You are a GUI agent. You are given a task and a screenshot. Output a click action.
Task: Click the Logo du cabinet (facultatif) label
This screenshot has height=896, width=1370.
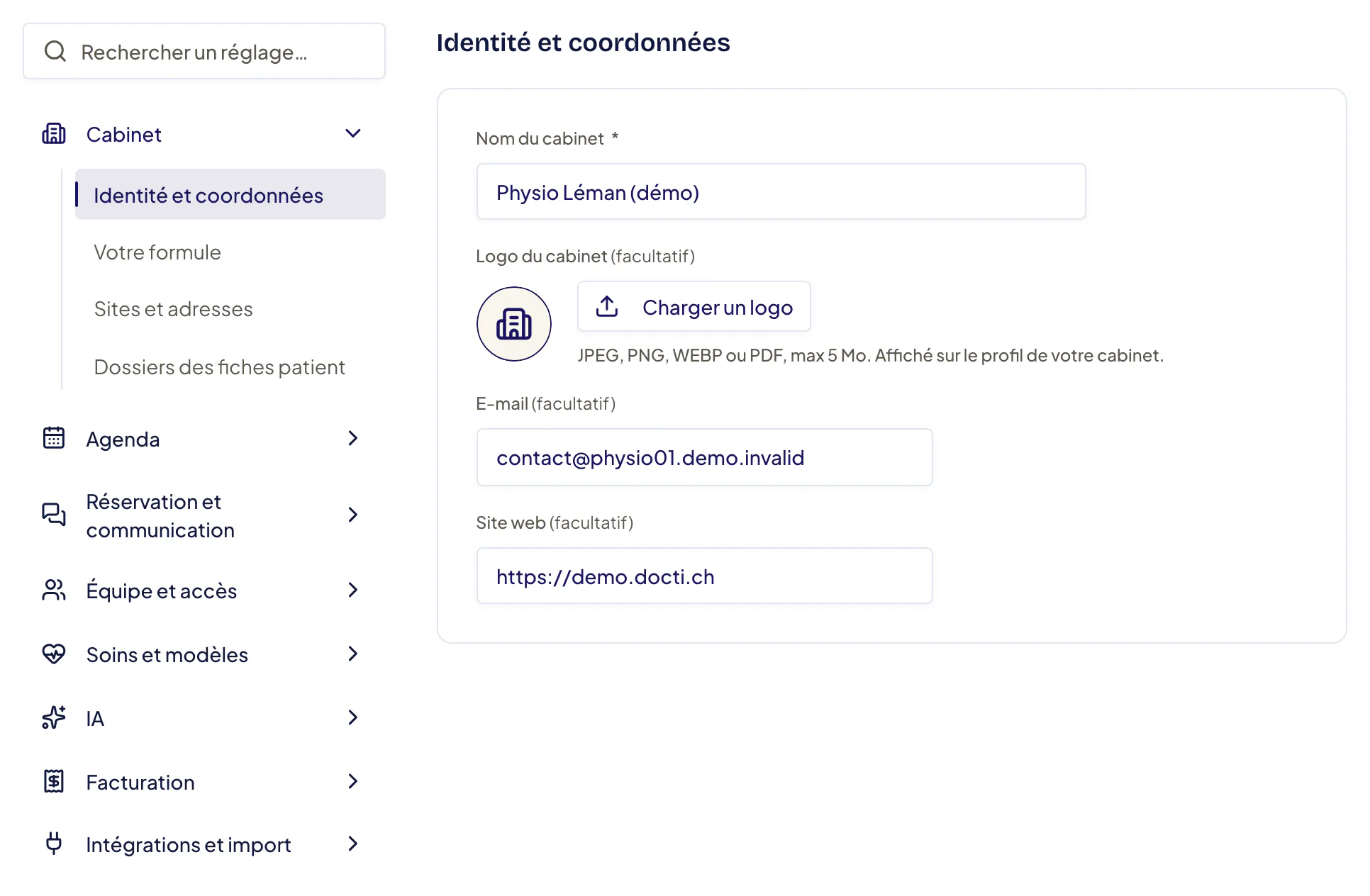(x=585, y=256)
